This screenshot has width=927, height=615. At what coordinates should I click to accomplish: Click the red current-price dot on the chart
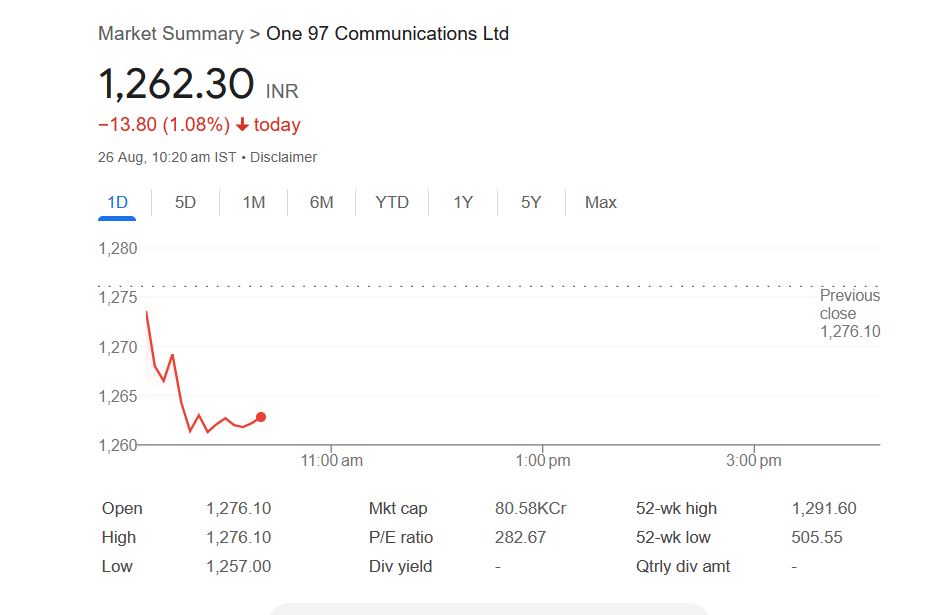click(x=261, y=417)
